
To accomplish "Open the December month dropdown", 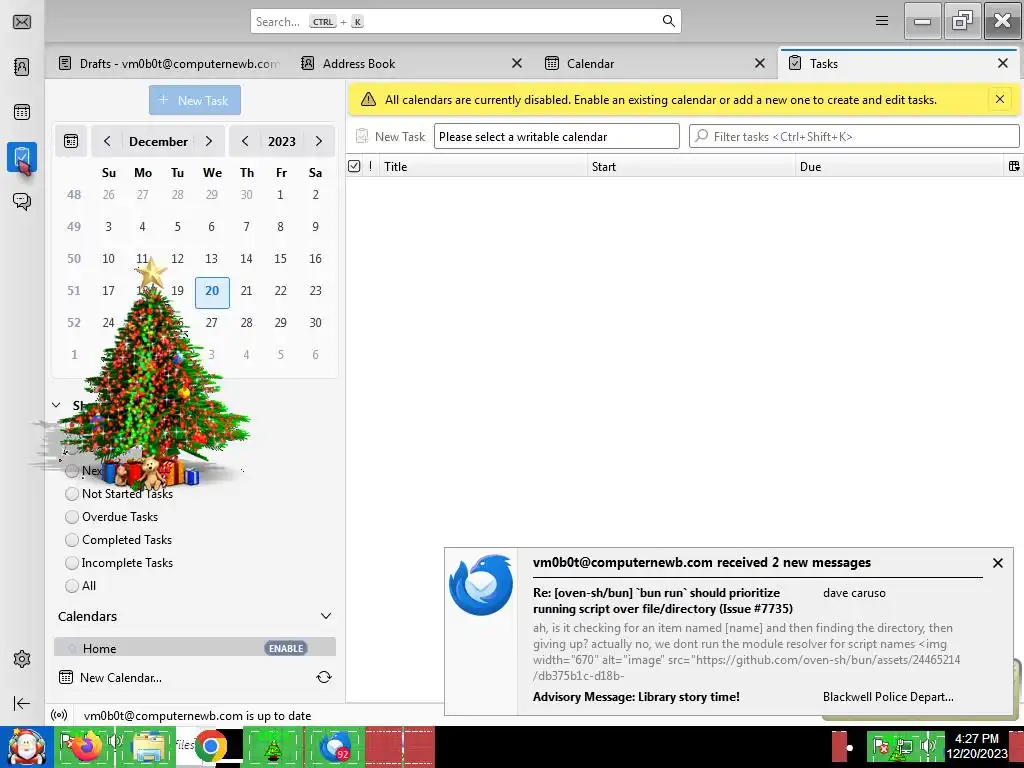I will (158, 141).
